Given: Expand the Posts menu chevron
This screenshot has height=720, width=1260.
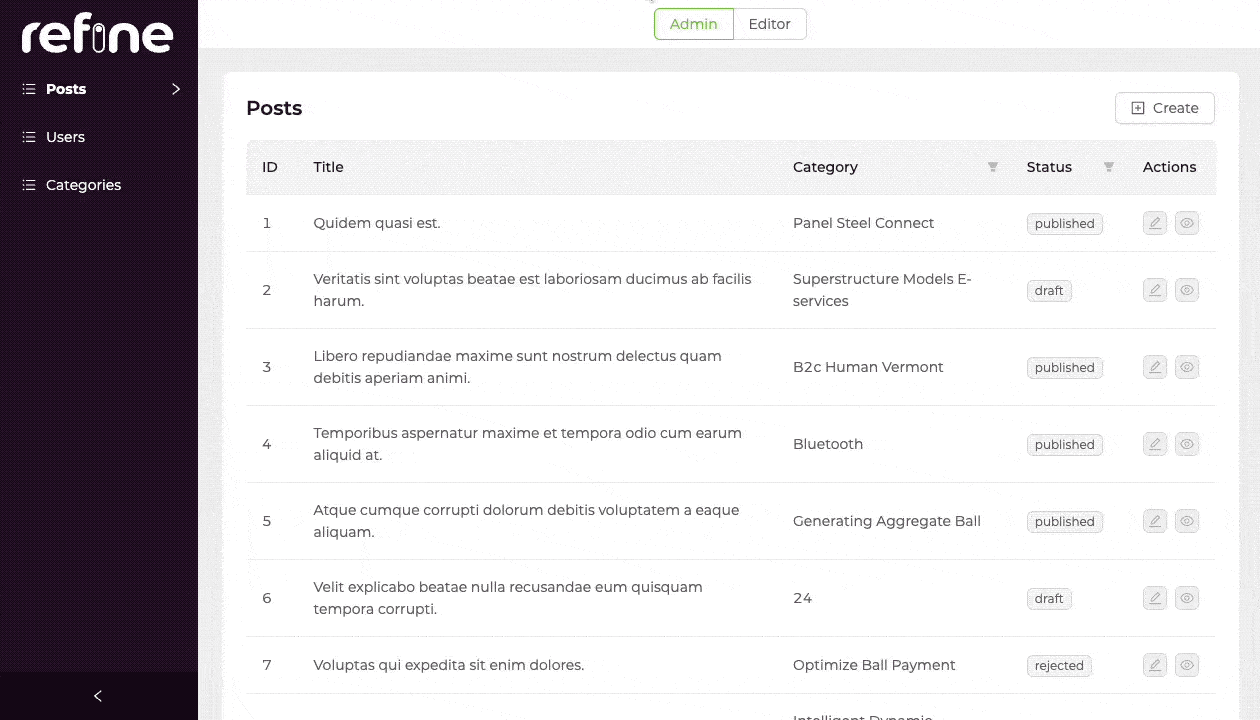Looking at the screenshot, I should (x=176, y=89).
